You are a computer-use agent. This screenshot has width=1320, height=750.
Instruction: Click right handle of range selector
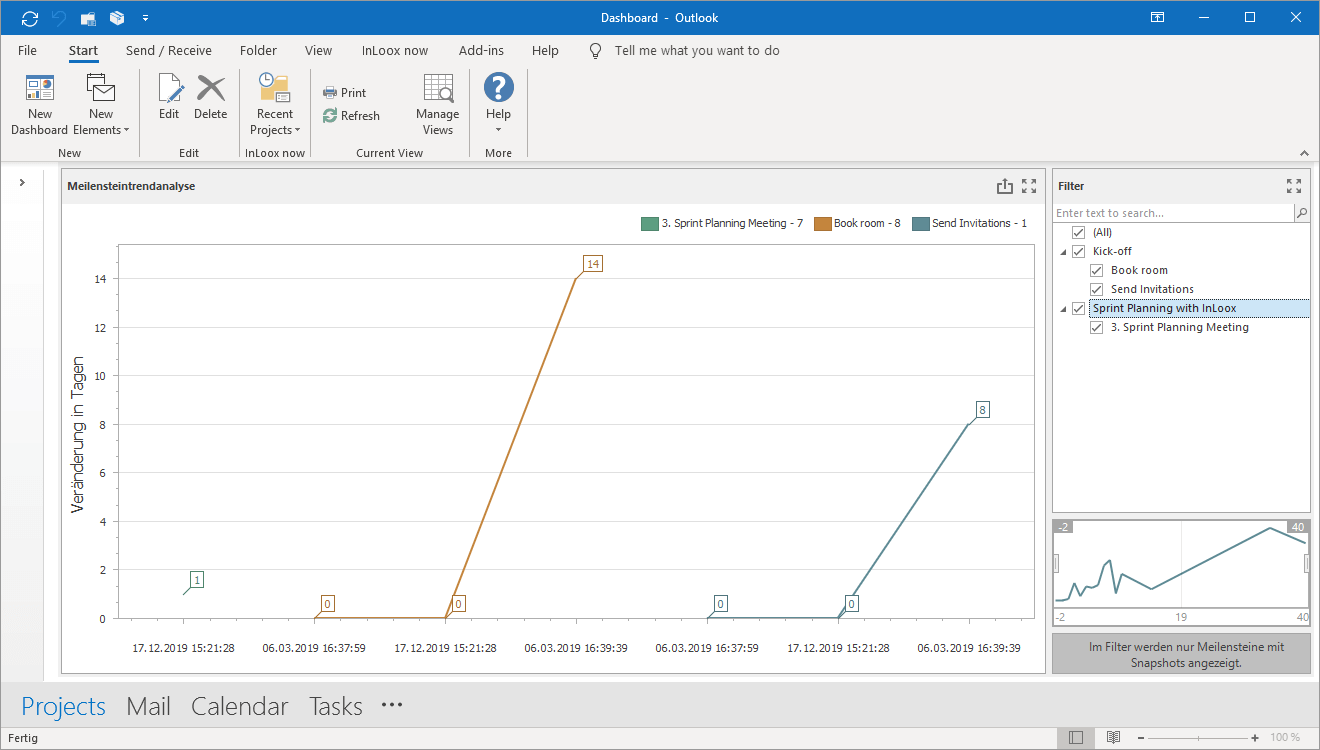coord(1307,564)
